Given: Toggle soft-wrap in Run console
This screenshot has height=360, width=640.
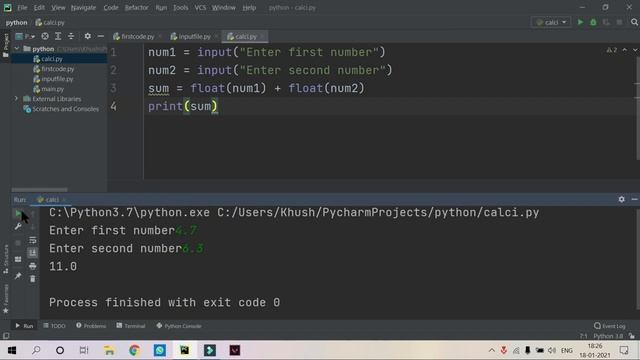Looking at the screenshot, I should pos(33,240).
